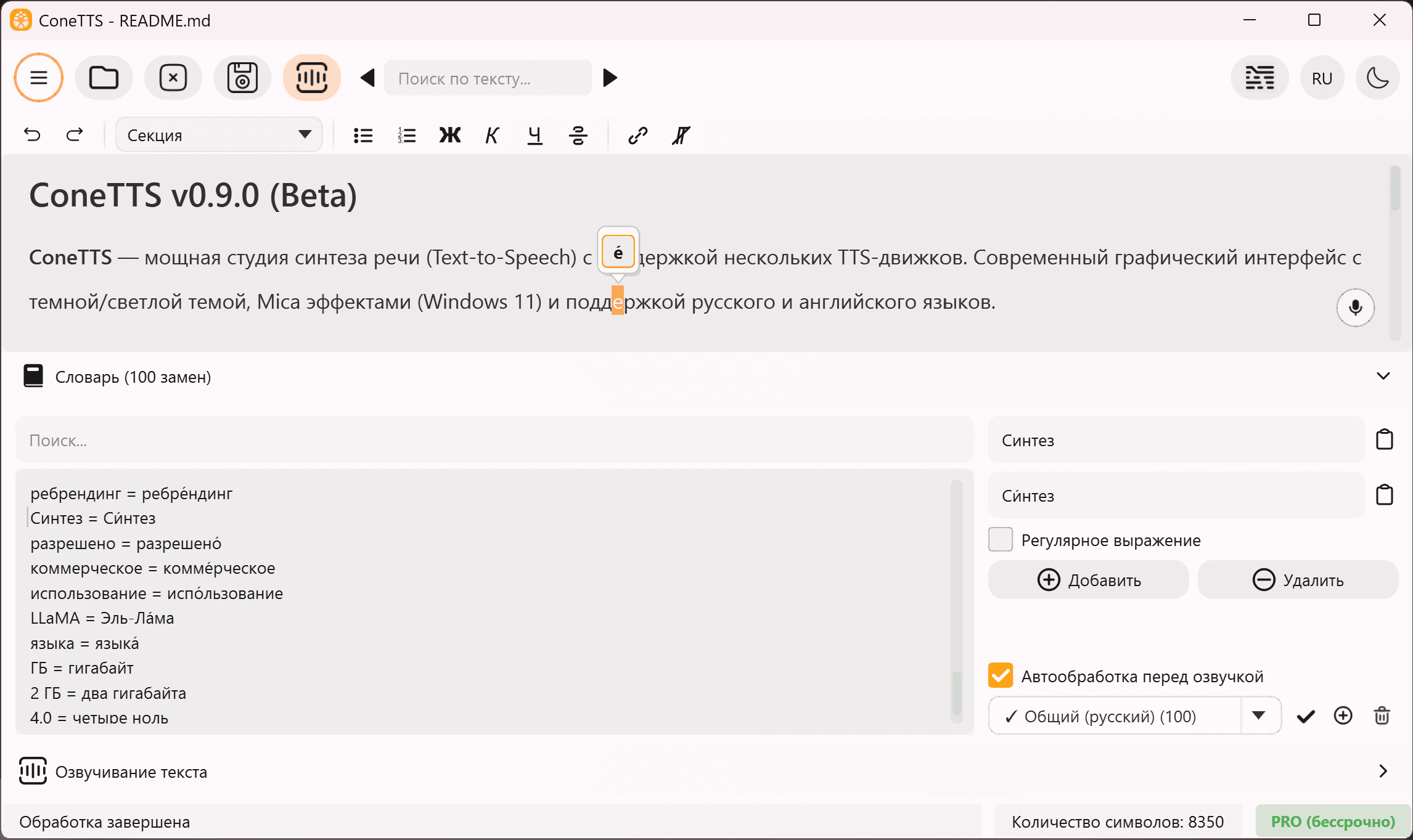
Task: Uncheck Автообработка перед озвучкой
Action: pyautogui.click(x=1000, y=675)
